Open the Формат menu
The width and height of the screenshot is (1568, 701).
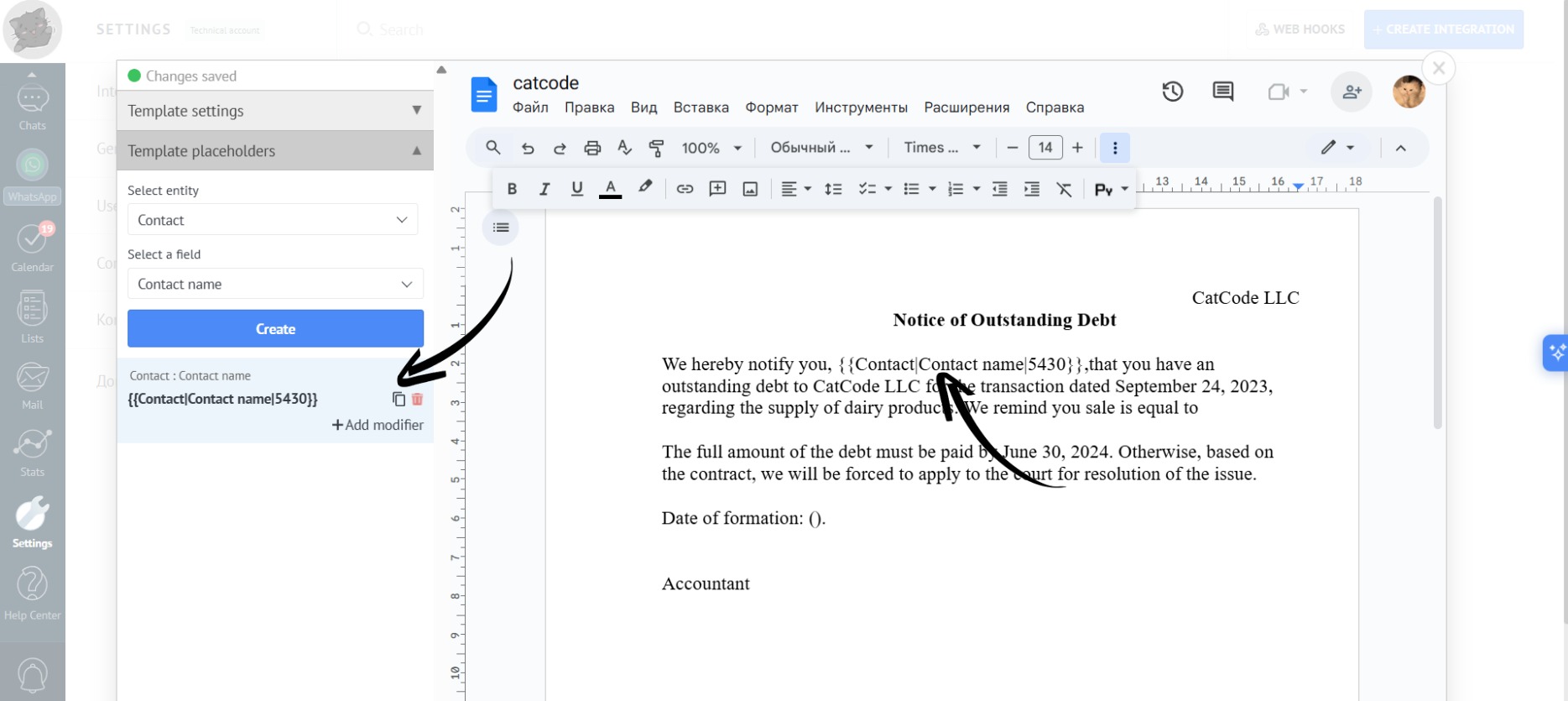coord(771,107)
